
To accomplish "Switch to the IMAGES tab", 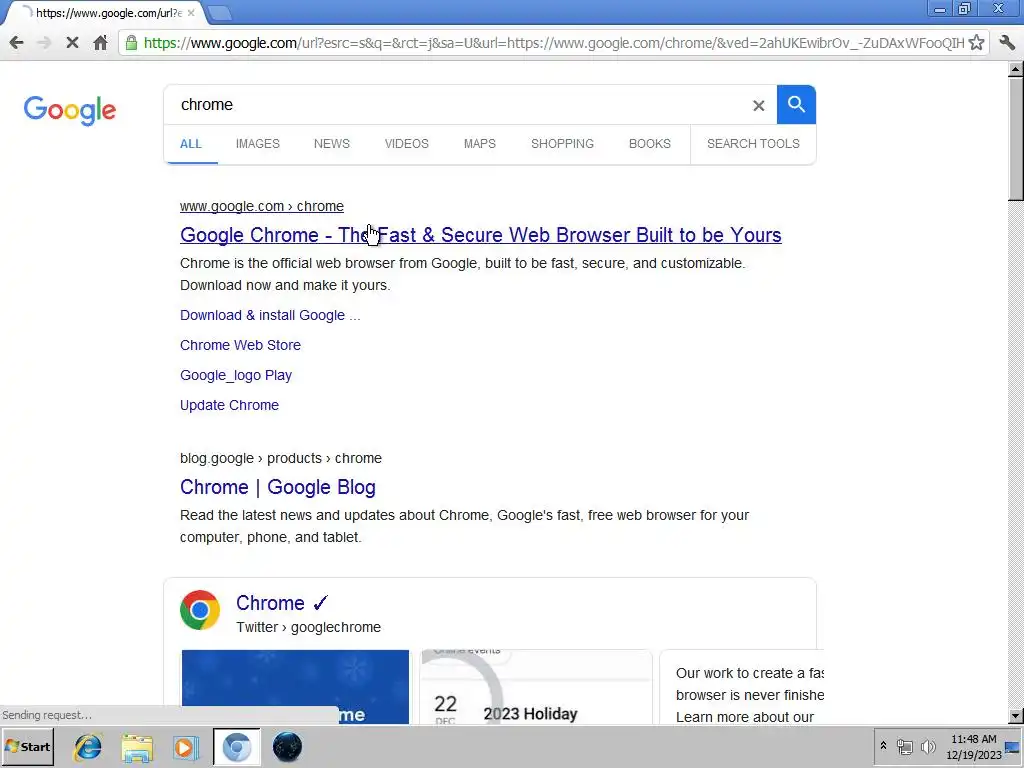I will click(x=257, y=144).
